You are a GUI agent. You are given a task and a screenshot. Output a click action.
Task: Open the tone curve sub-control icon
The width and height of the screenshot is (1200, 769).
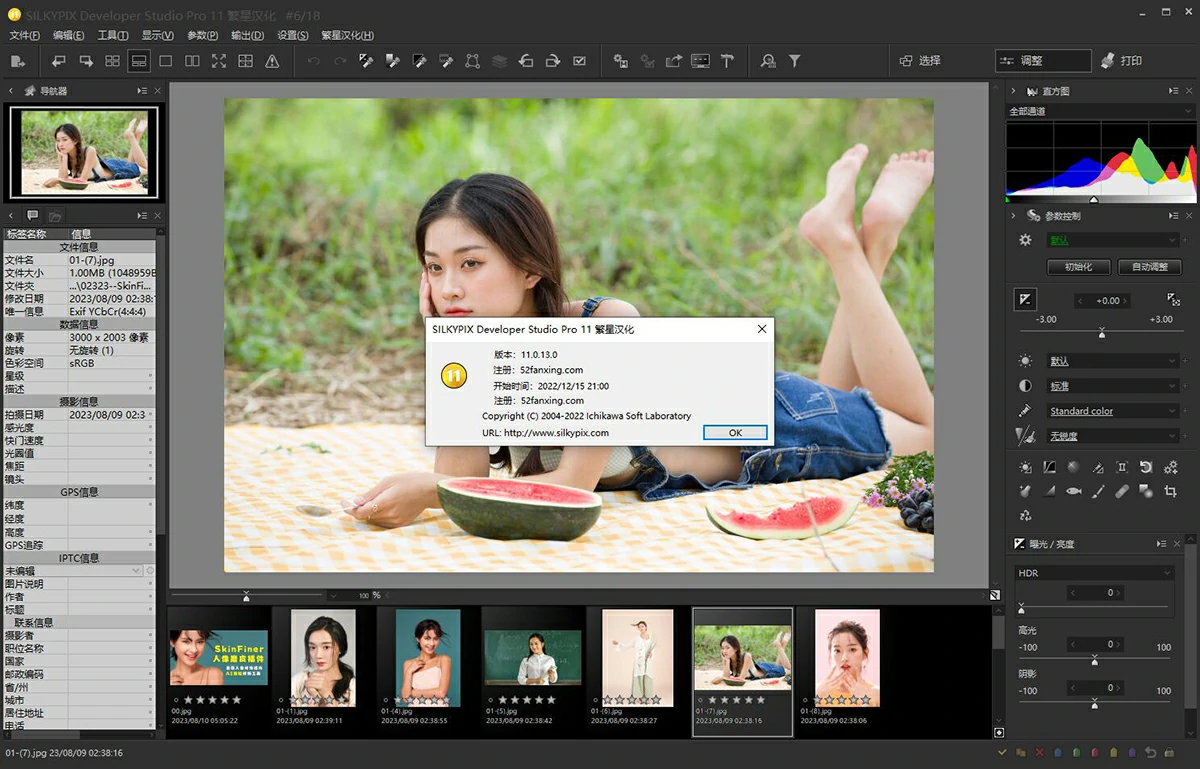[1049, 467]
